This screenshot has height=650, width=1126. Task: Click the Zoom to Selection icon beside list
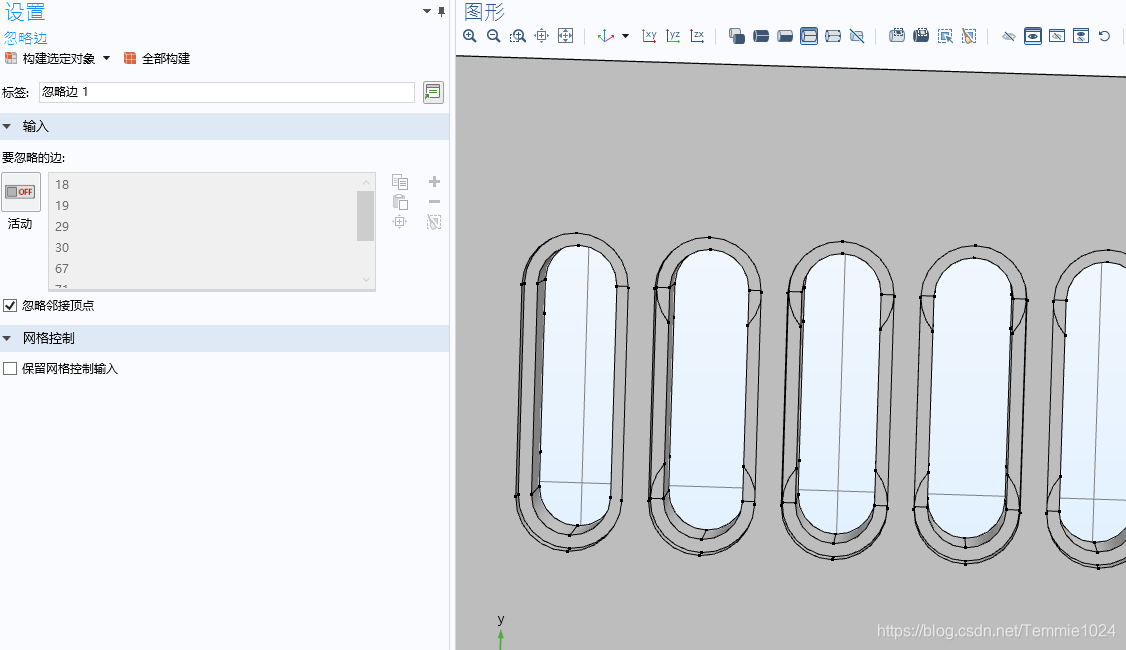(x=400, y=222)
